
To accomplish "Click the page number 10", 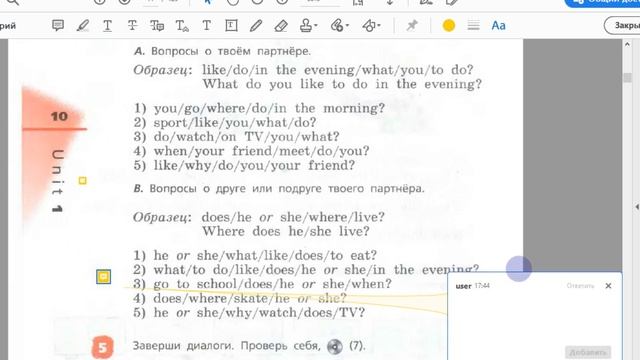I will [59, 116].
